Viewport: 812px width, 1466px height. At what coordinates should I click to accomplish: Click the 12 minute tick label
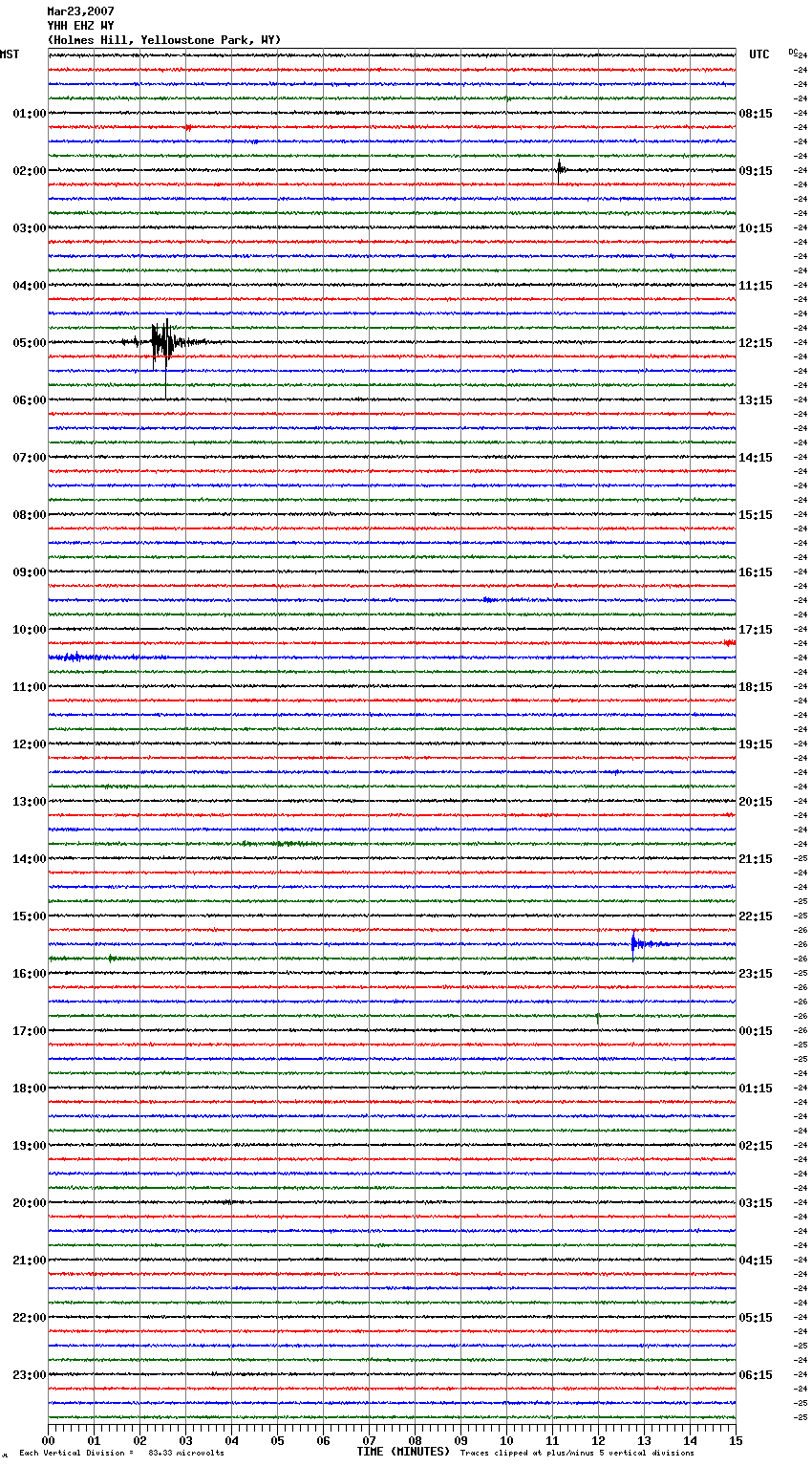[x=598, y=1441]
